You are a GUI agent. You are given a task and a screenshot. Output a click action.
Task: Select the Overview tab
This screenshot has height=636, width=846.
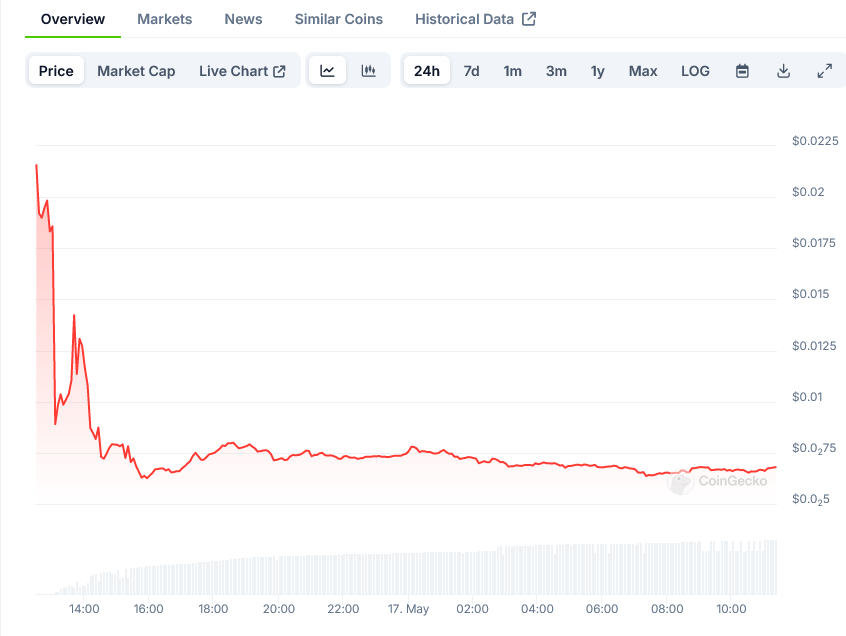coord(73,19)
